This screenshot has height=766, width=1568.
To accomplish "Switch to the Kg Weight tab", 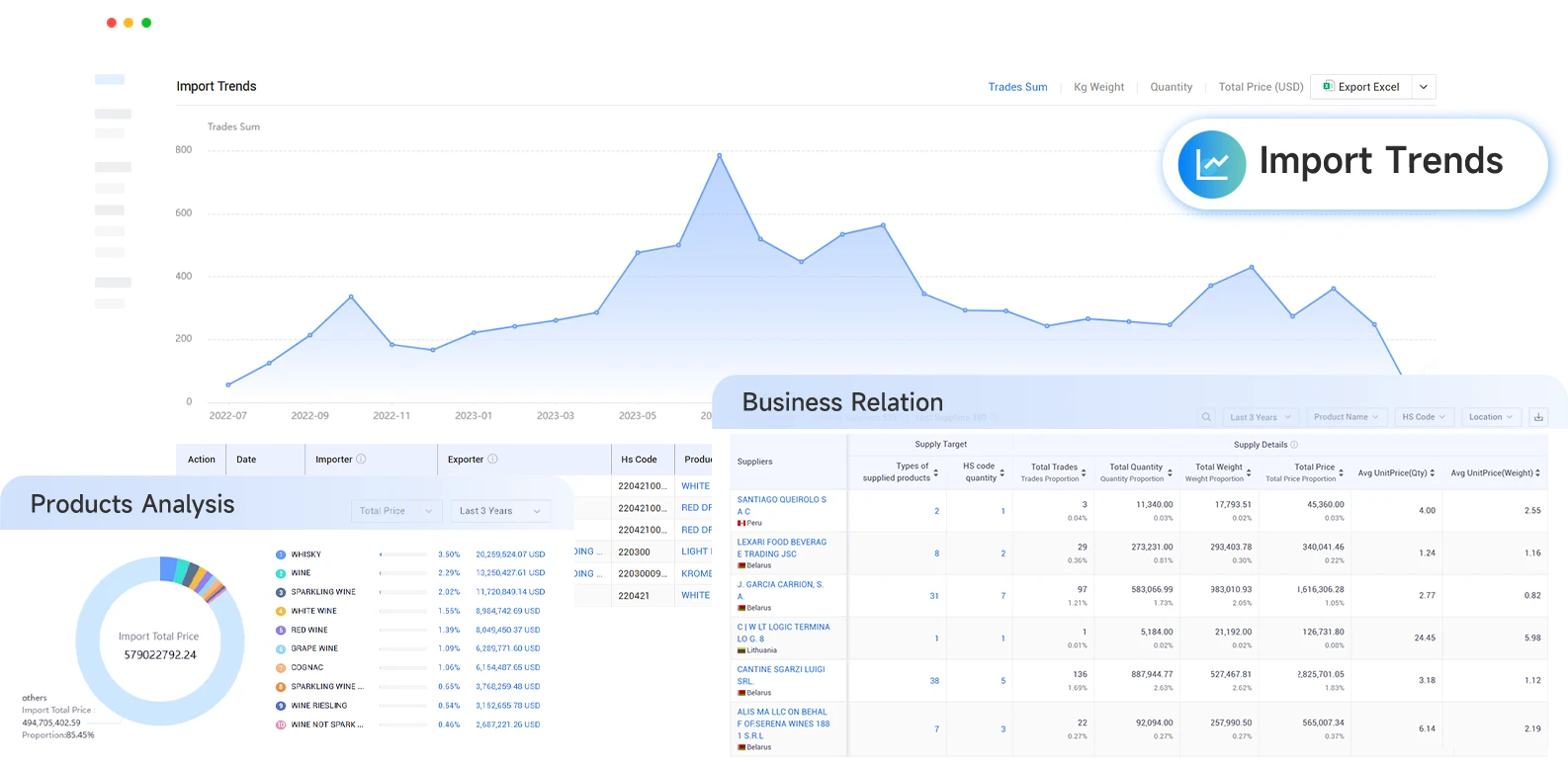I will (x=1098, y=87).
